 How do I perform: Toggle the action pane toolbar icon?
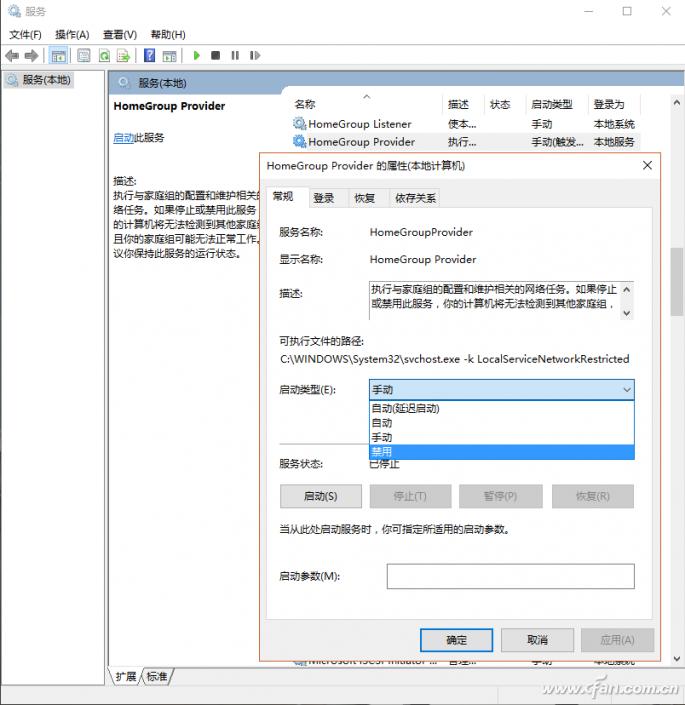[169, 56]
